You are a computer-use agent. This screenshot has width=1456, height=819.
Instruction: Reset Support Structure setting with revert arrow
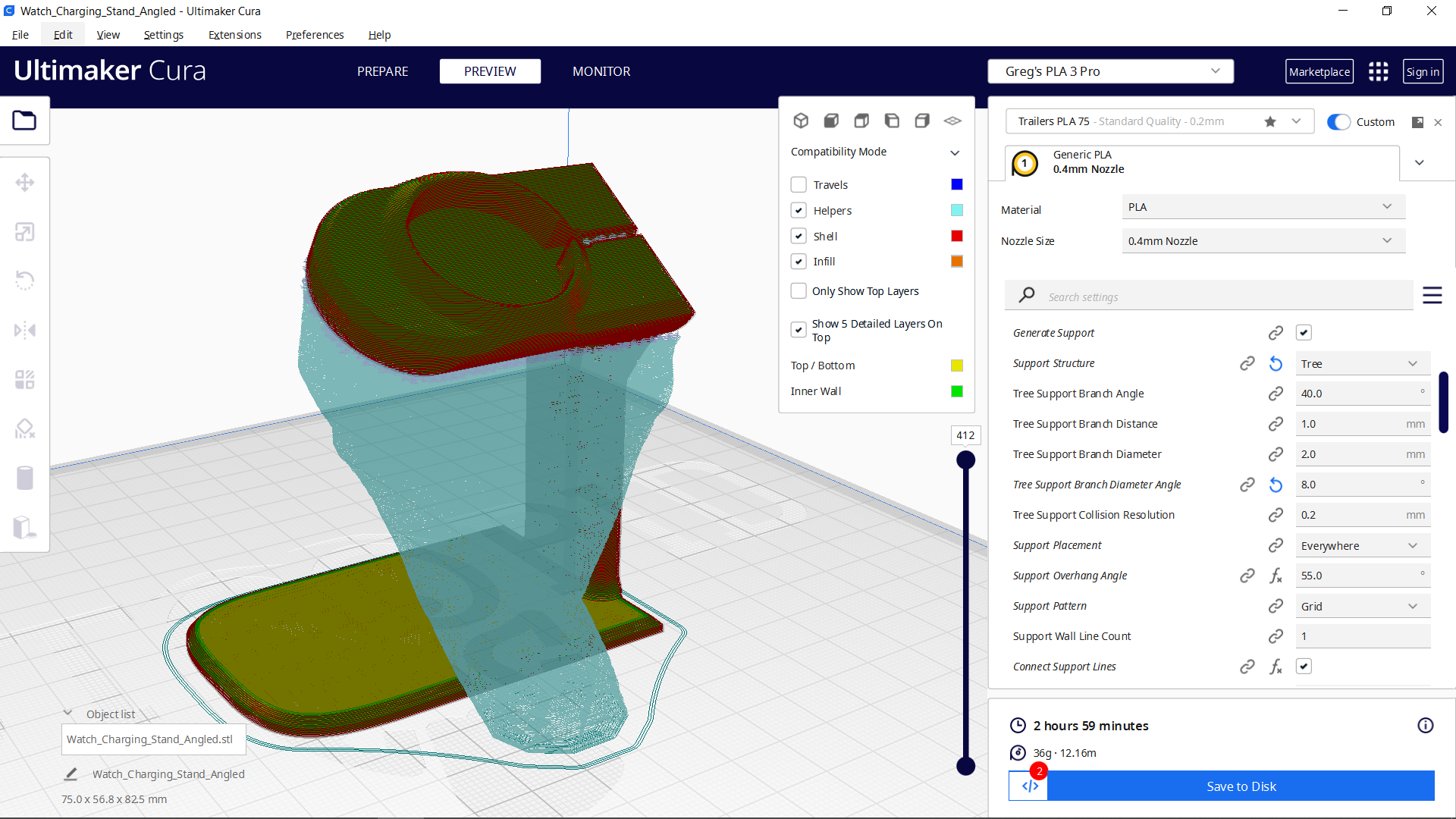[x=1276, y=364]
